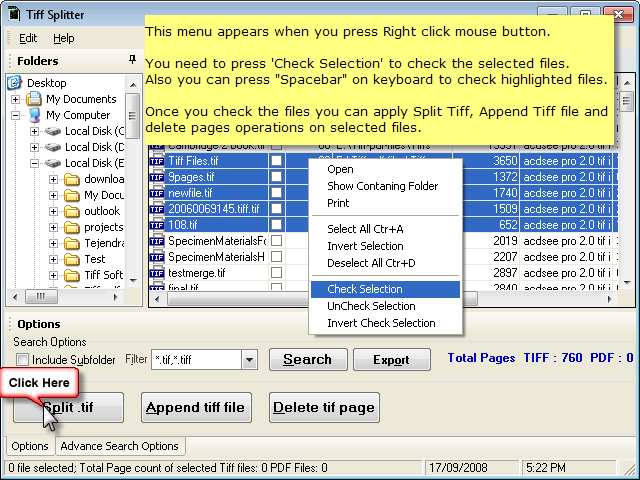This screenshot has height=480, width=640.
Task: Open the Edit menu
Action: [x=28, y=38]
